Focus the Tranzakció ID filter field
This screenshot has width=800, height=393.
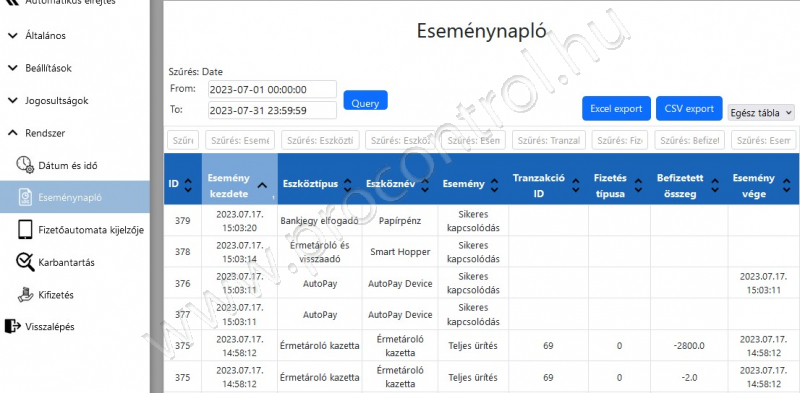548,140
